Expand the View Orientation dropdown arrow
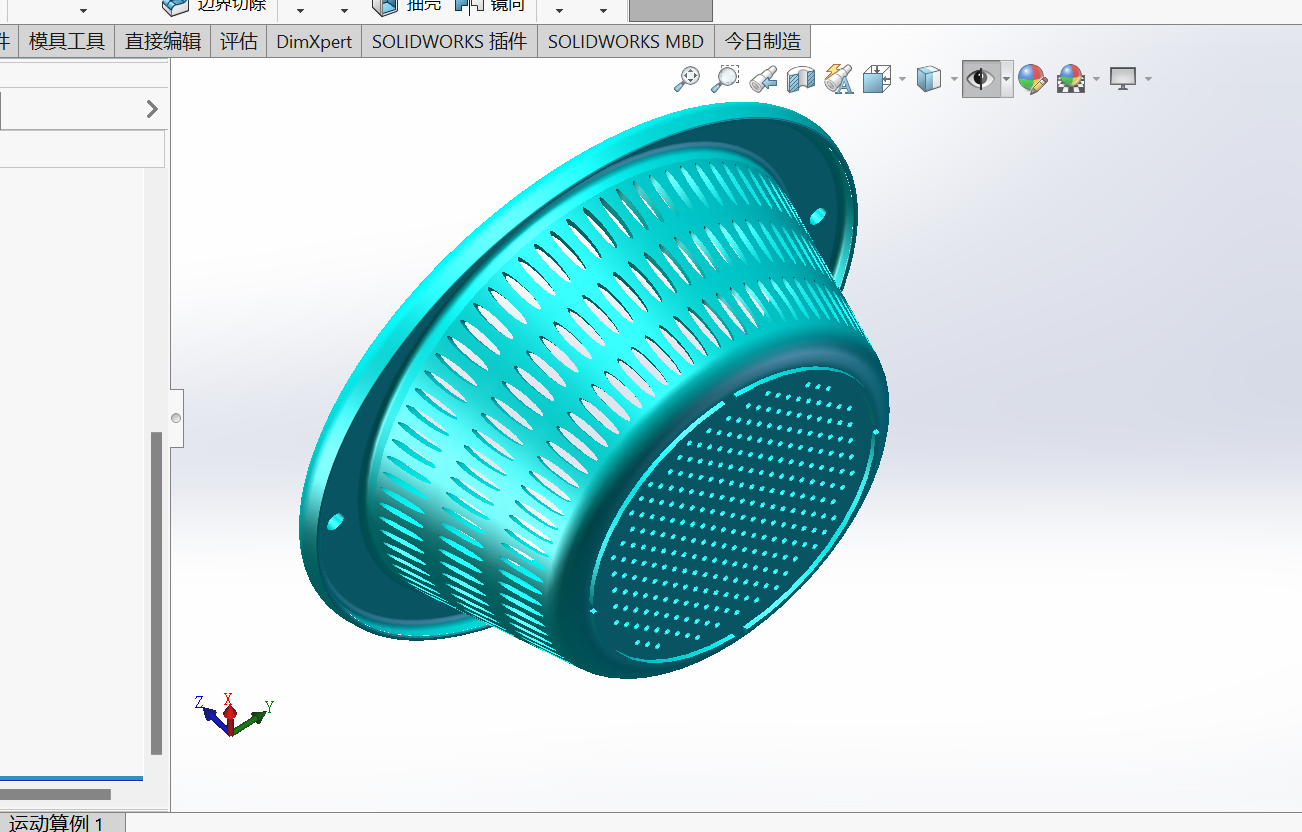This screenshot has height=832, width=1302. point(903,79)
